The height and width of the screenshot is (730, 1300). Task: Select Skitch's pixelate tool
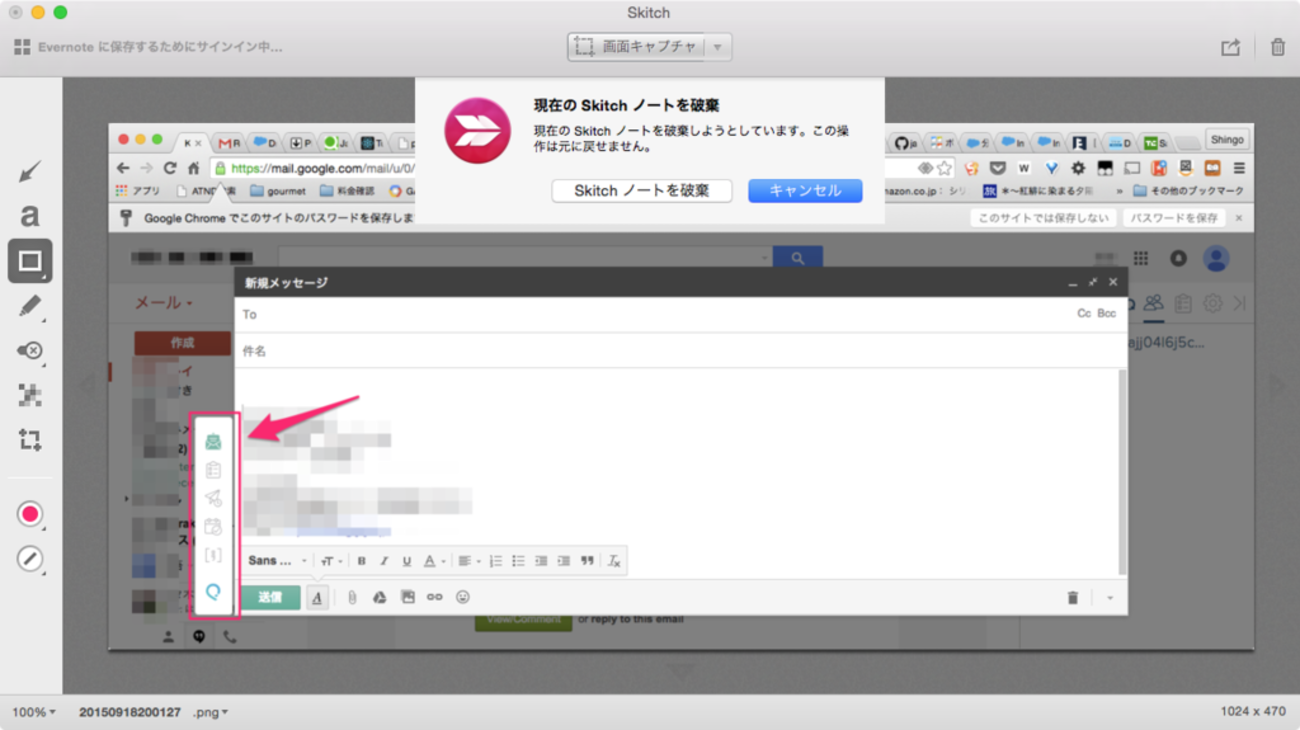[30, 395]
